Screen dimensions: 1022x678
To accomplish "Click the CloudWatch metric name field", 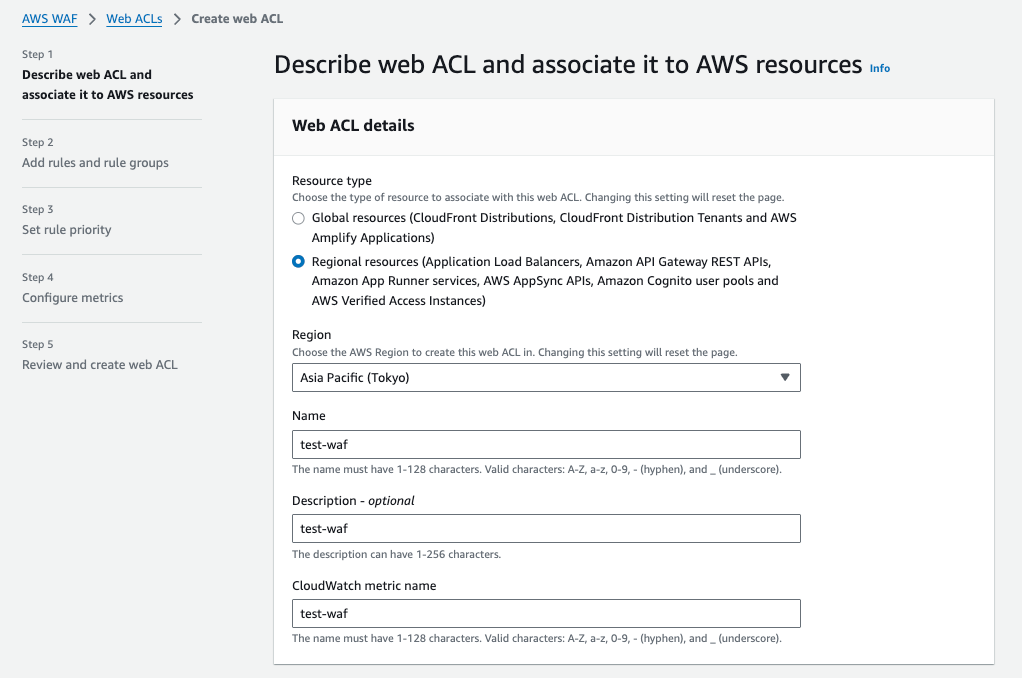I will pyautogui.click(x=545, y=613).
